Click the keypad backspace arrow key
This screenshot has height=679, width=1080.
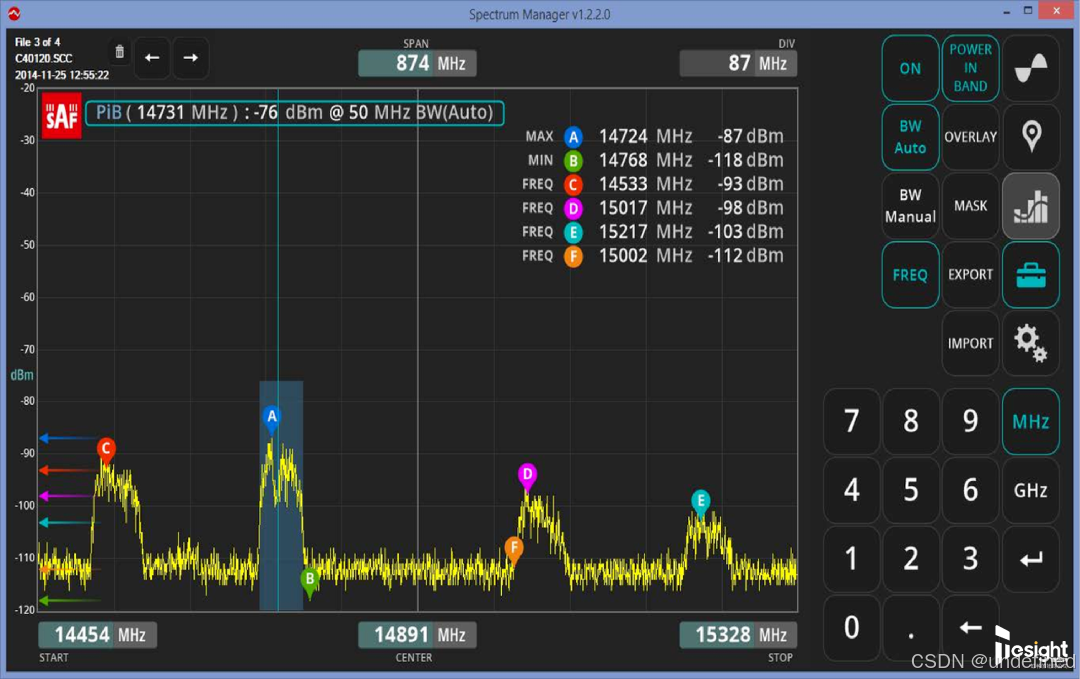[x=970, y=628]
